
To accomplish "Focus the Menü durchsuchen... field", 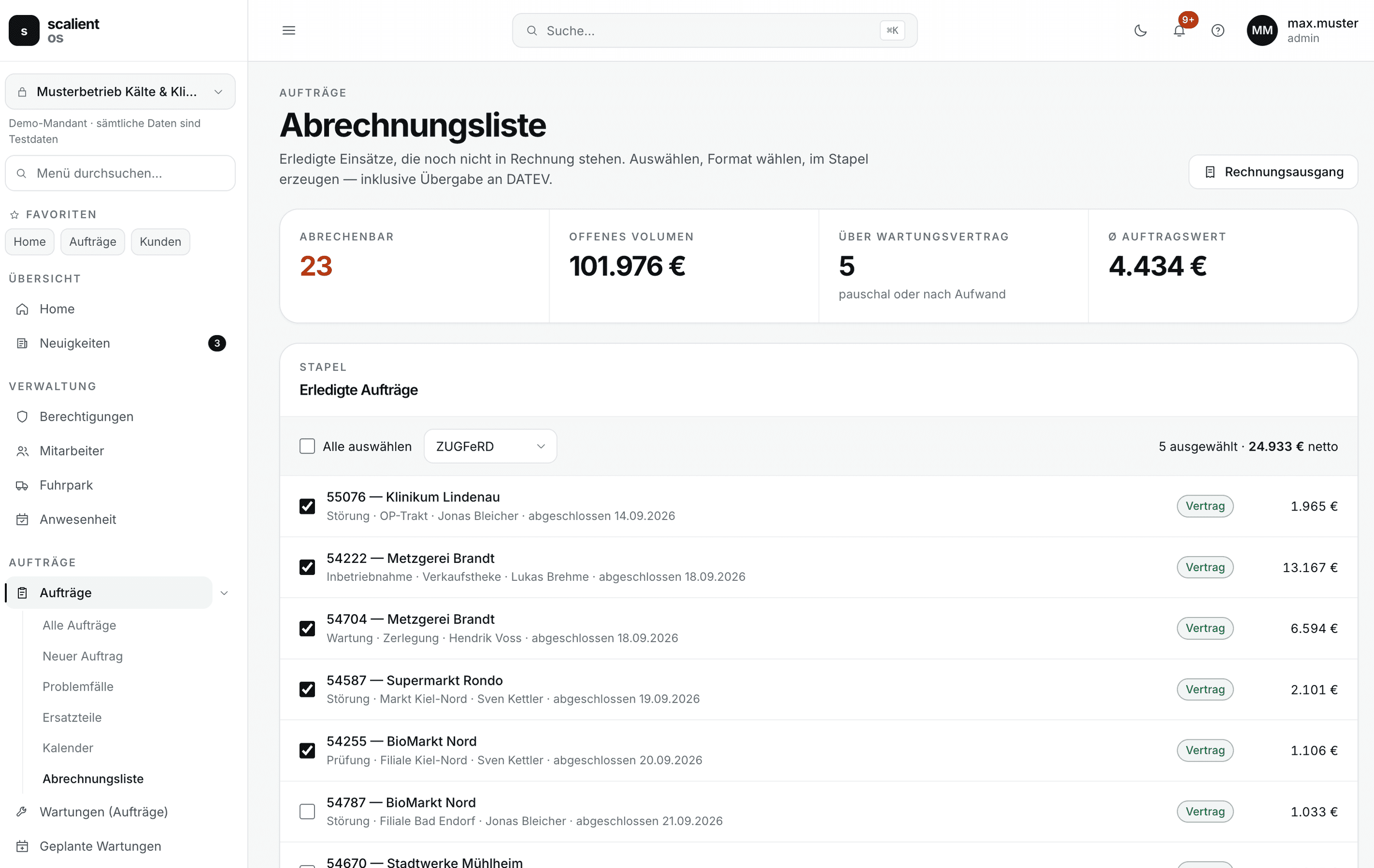I will point(120,173).
